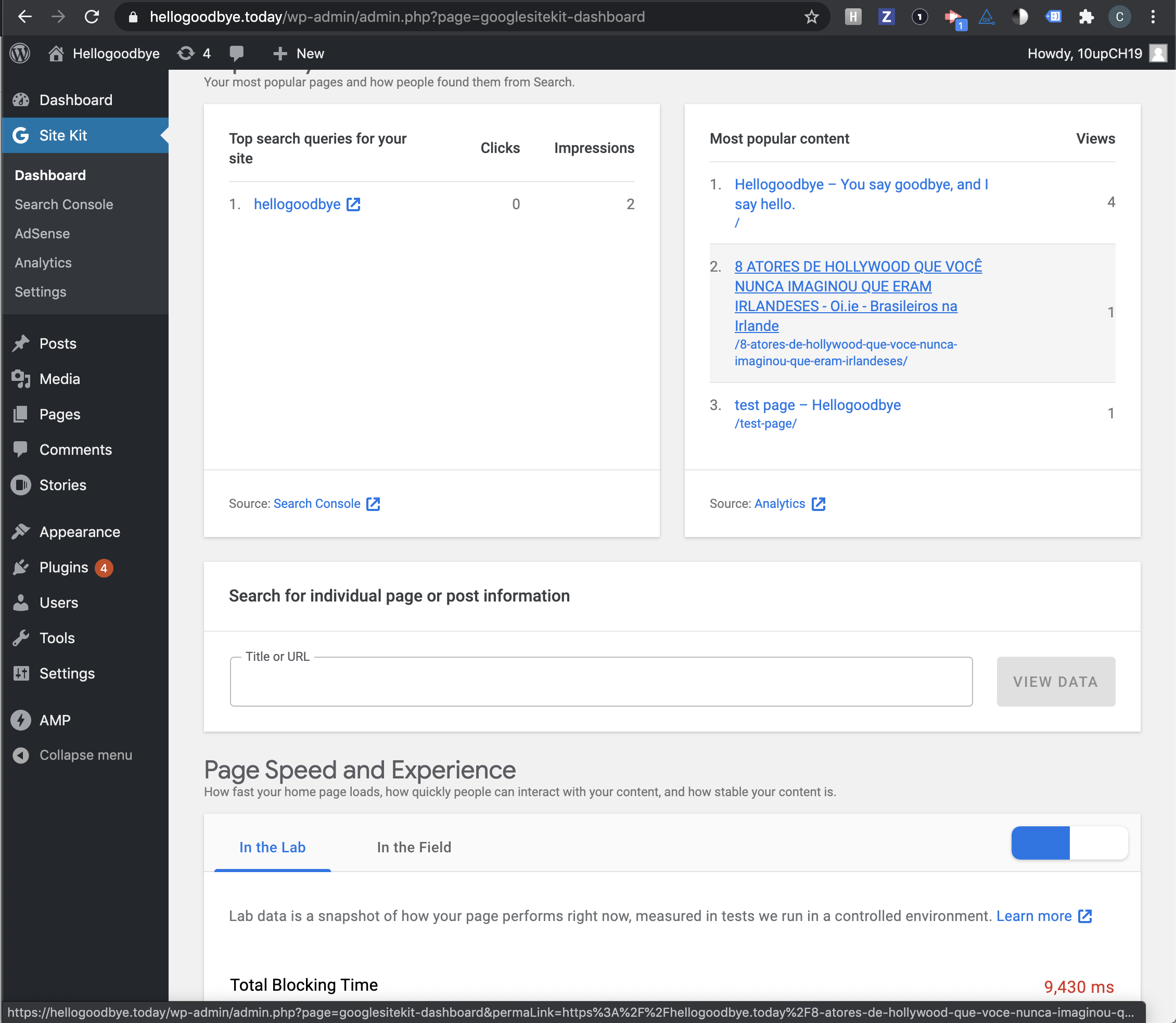Open the H browser extension
The width and height of the screenshot is (1176, 1023).
coord(853,17)
